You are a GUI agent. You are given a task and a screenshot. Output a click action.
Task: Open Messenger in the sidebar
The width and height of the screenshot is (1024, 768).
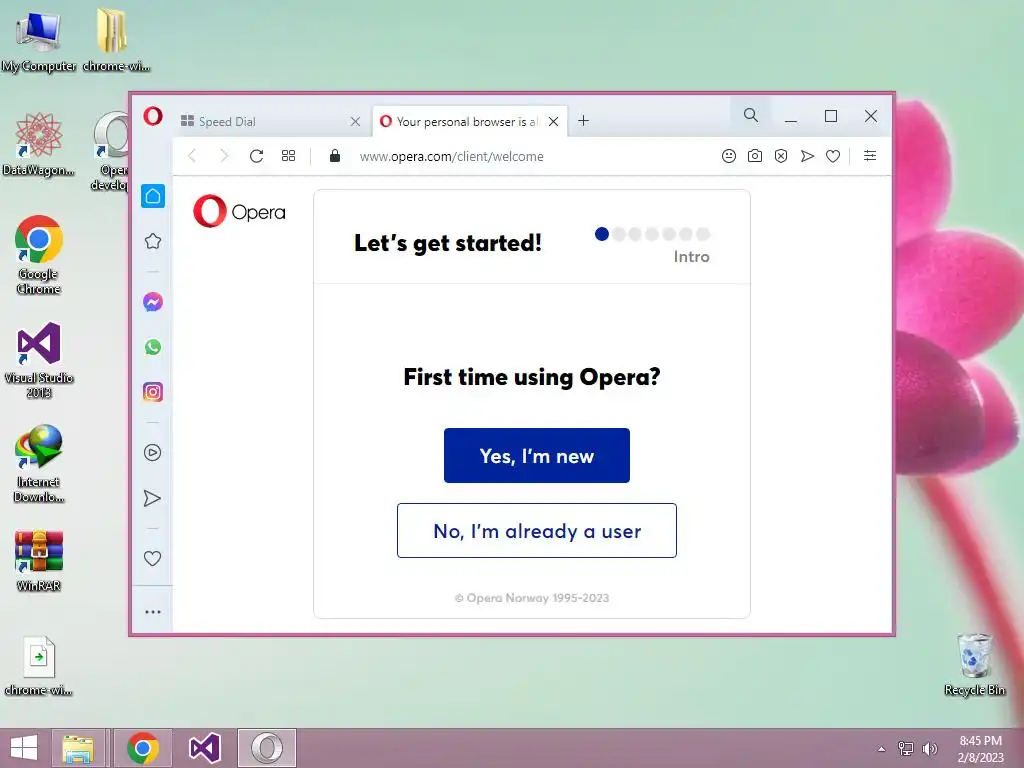coord(153,302)
